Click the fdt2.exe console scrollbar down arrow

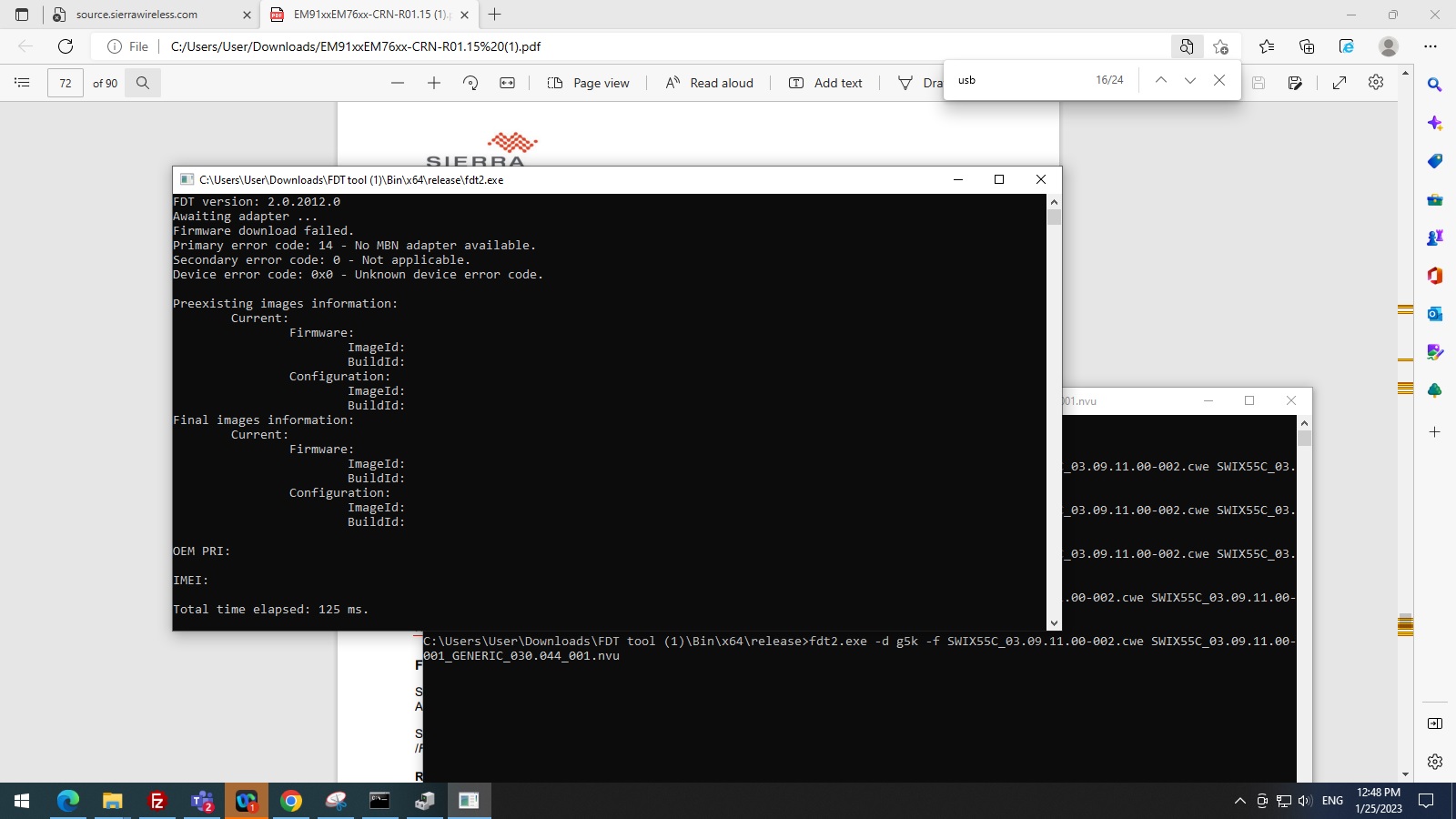click(1055, 623)
